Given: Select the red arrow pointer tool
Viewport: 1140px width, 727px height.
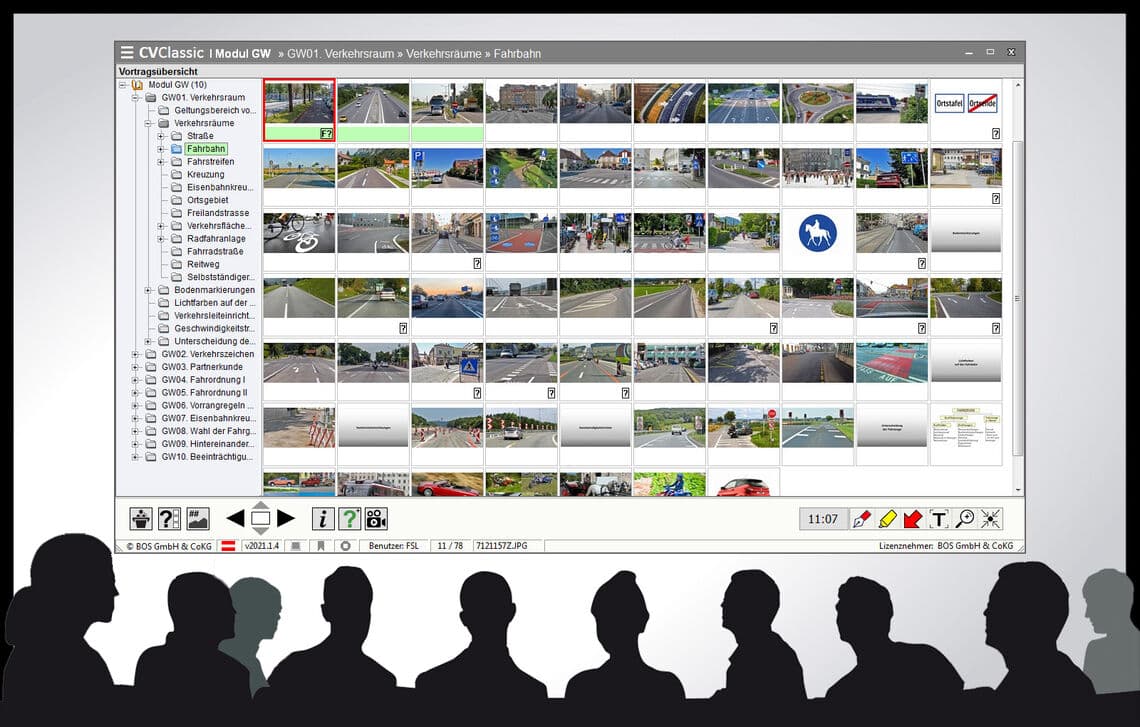Looking at the screenshot, I should pyautogui.click(x=913, y=519).
